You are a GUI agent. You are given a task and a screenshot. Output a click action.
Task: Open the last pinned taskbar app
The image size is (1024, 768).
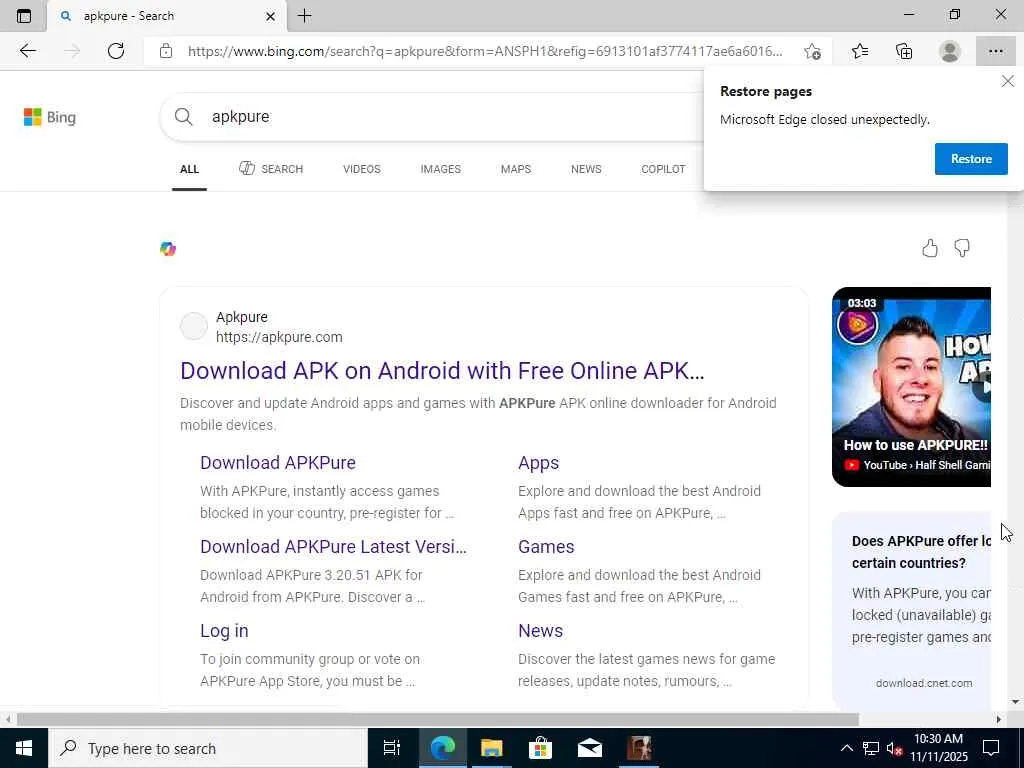[639, 748]
